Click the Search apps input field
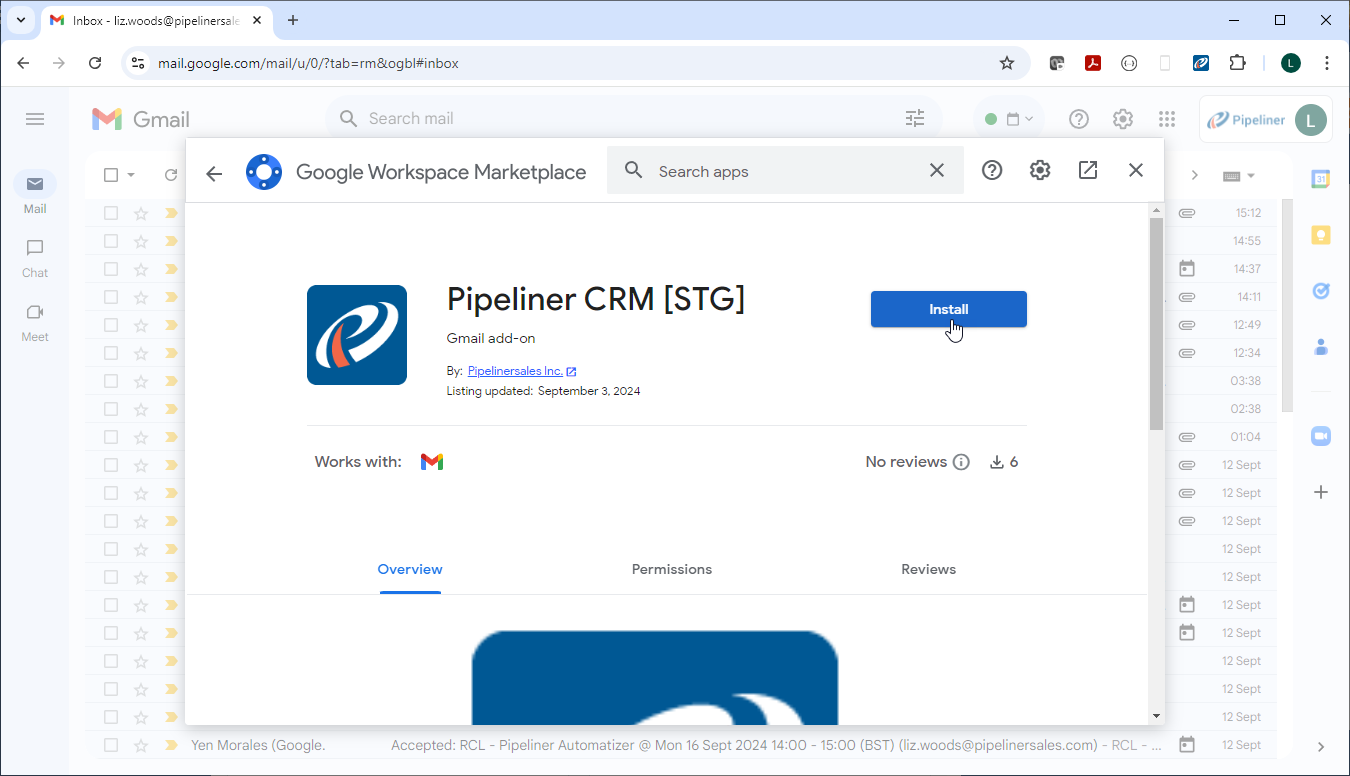Screen dimensions: 1350x776 (x=780, y=171)
